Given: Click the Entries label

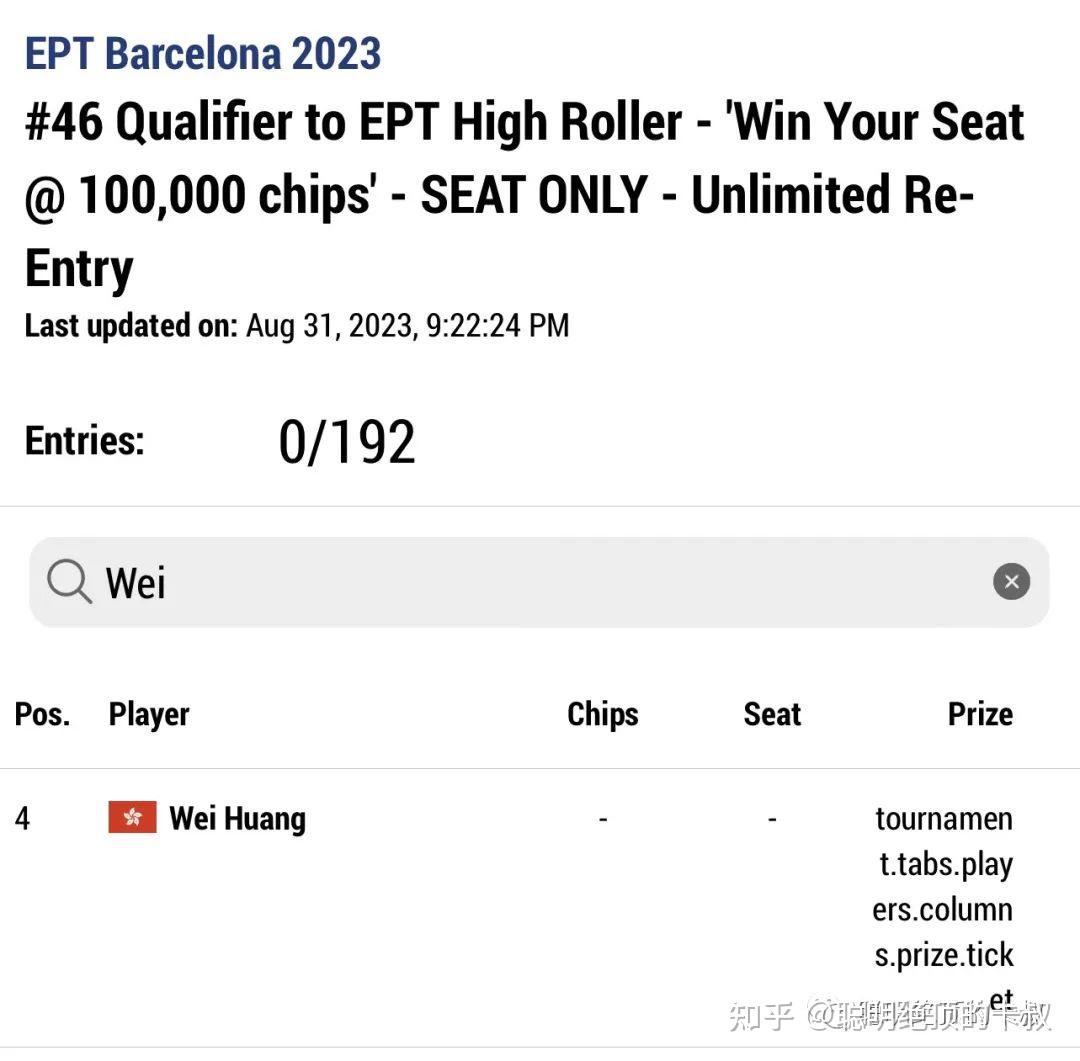Looking at the screenshot, I should [84, 440].
